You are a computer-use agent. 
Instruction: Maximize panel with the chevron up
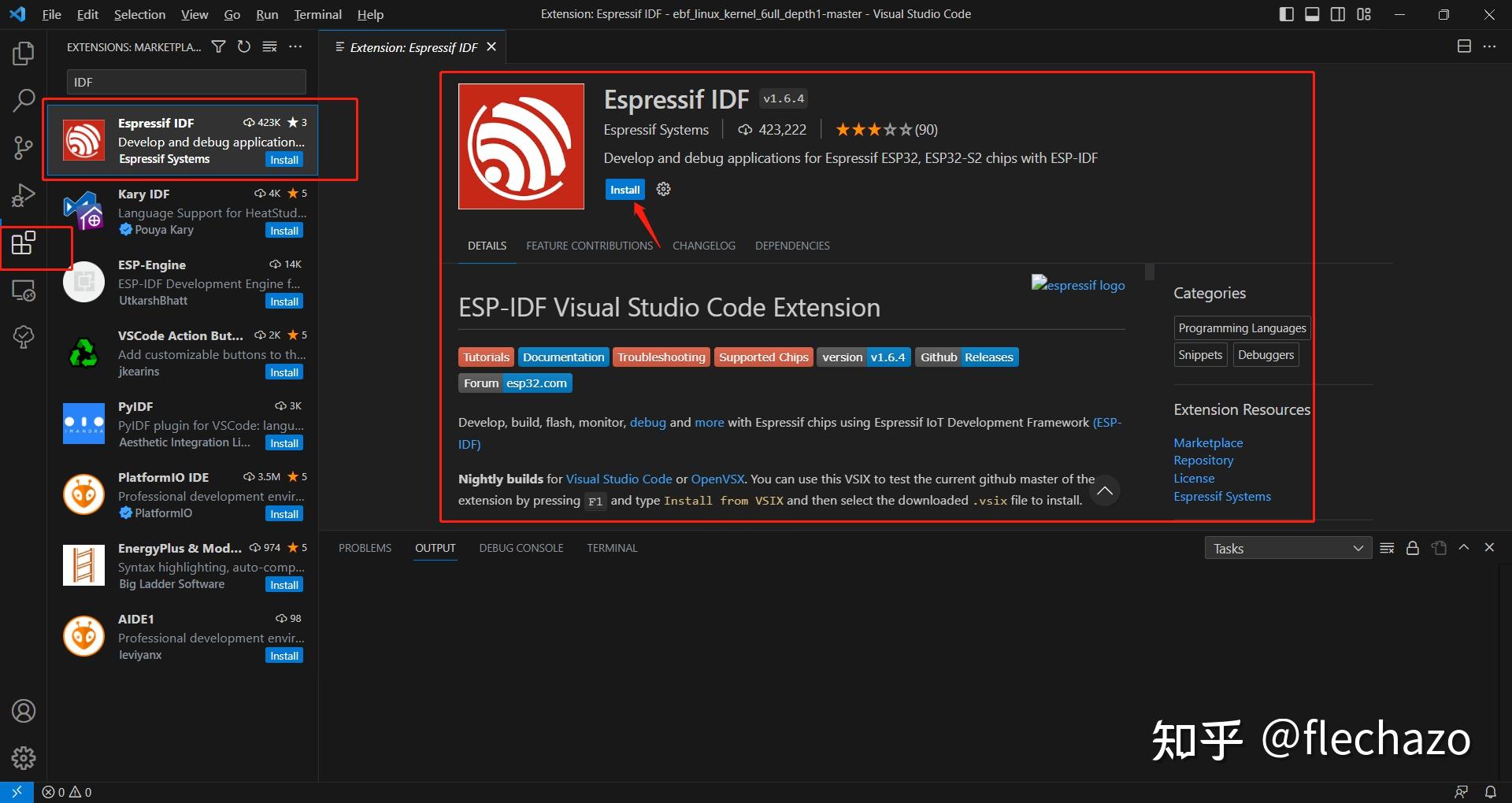pos(1464,548)
